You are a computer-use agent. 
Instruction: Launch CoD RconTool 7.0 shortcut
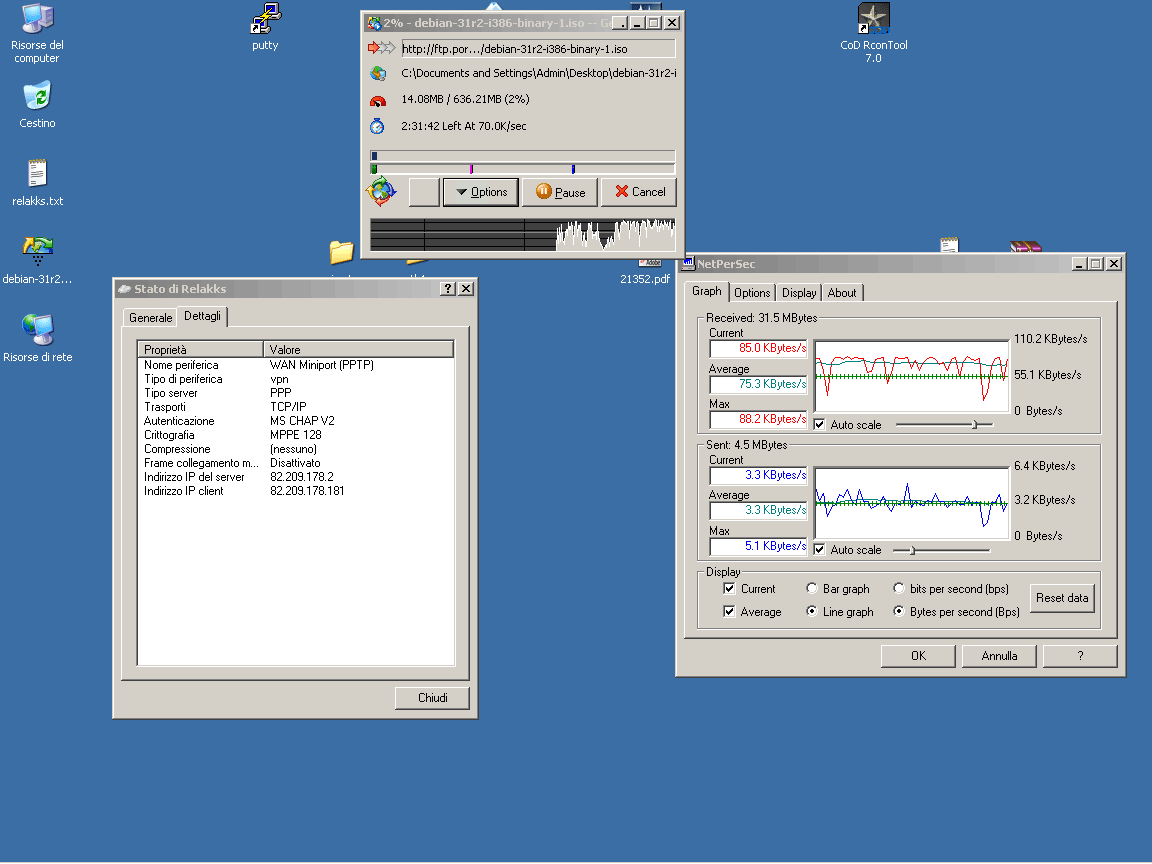pos(873,20)
